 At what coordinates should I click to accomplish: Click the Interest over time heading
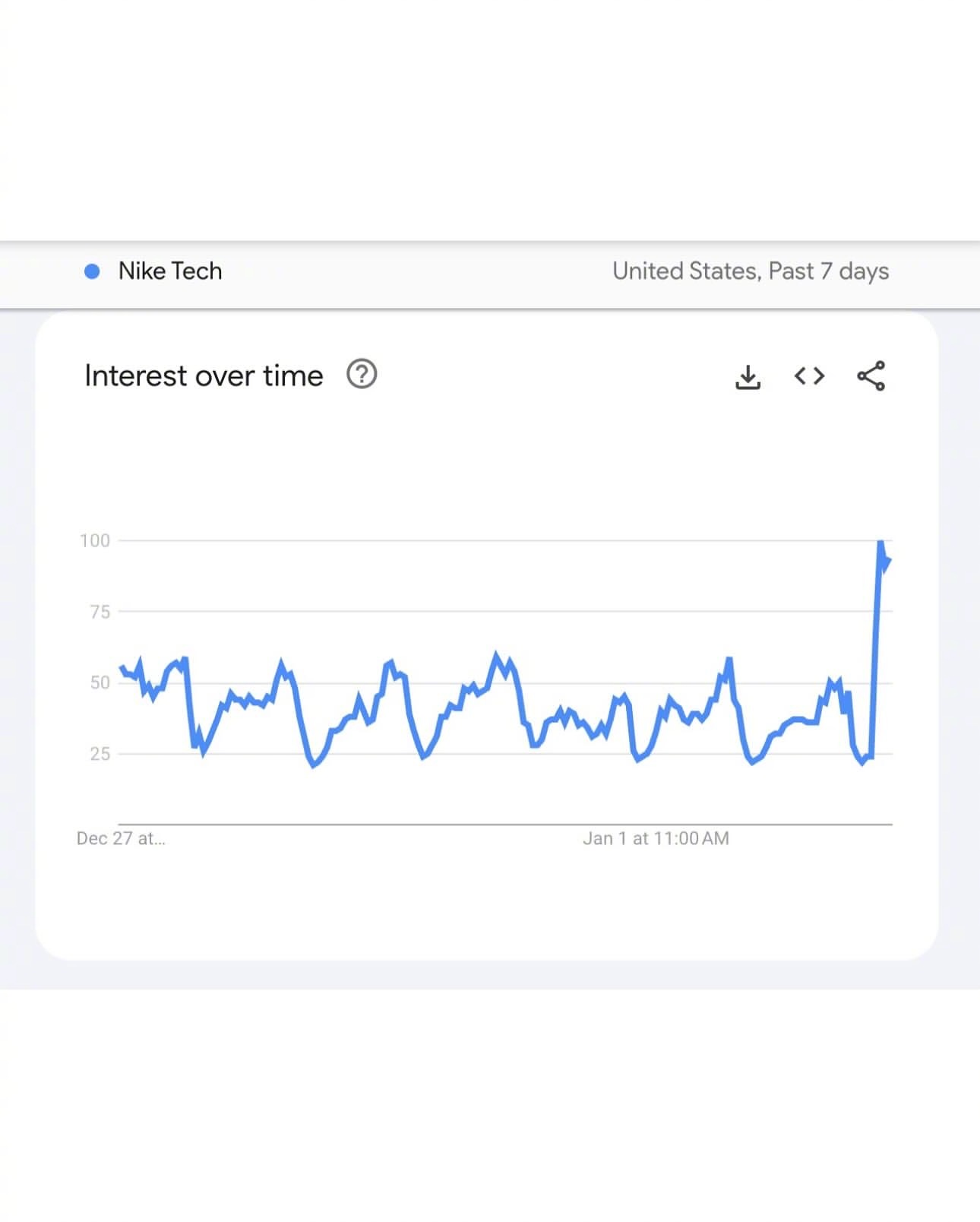point(204,375)
